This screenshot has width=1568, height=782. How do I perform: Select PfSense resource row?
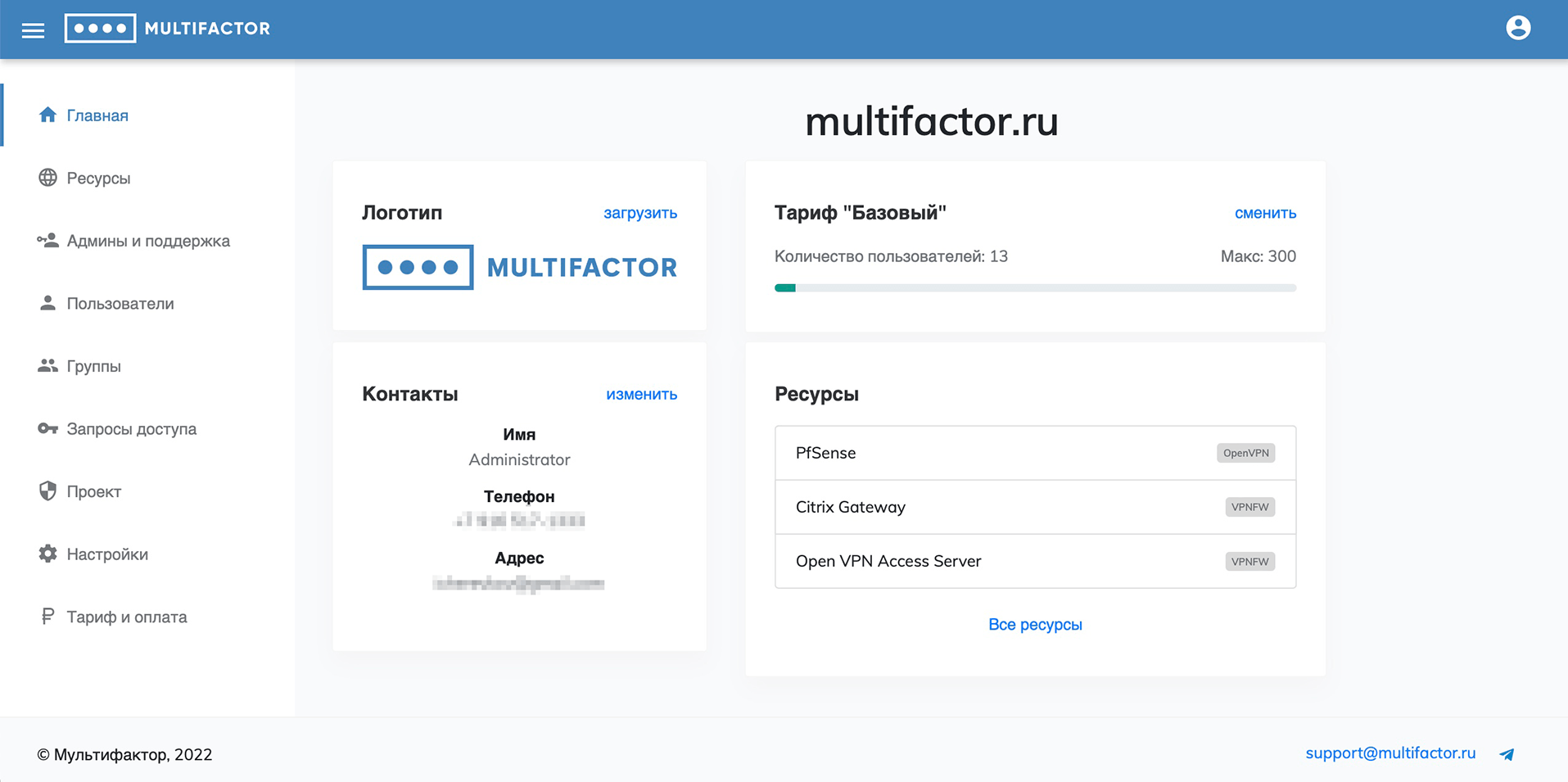click(x=1035, y=453)
